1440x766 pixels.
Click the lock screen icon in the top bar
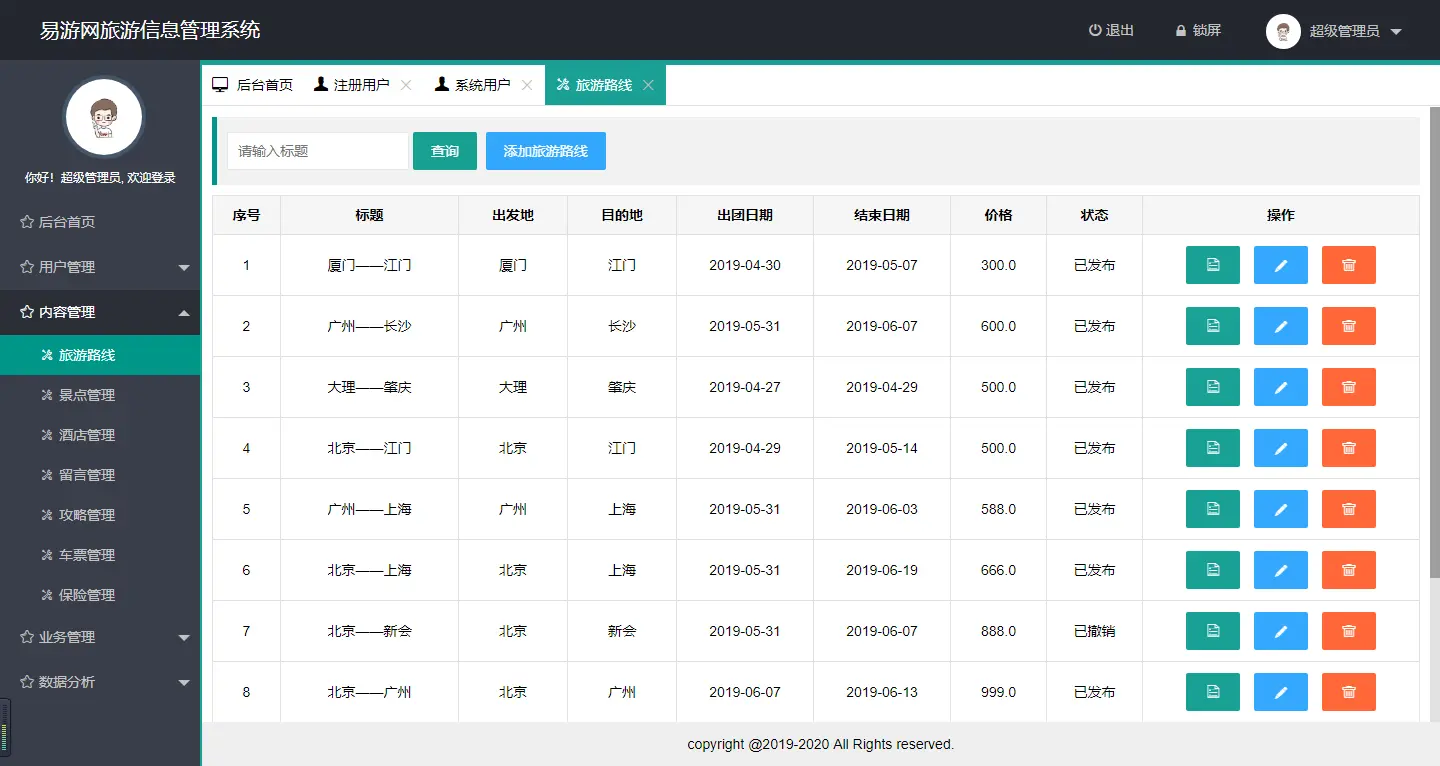[1182, 30]
